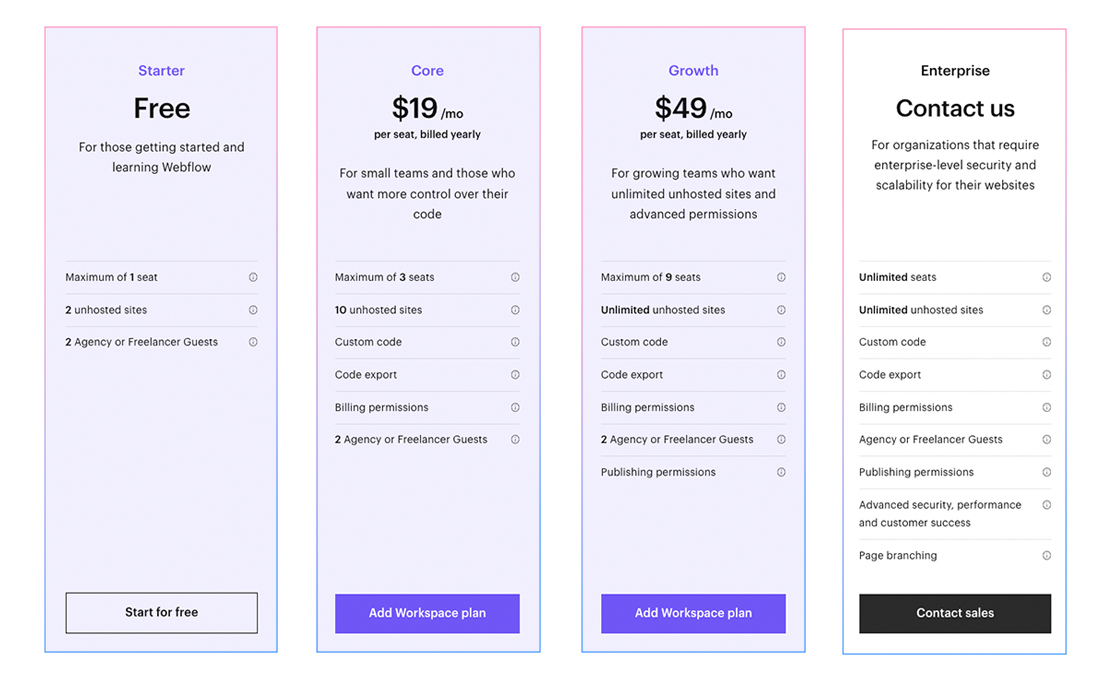Click info icon next to Page branching
The image size is (1100, 680).
tap(1047, 556)
